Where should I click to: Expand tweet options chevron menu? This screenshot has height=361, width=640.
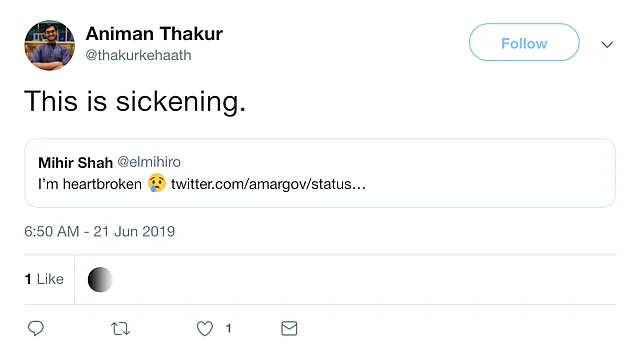[x=607, y=44]
